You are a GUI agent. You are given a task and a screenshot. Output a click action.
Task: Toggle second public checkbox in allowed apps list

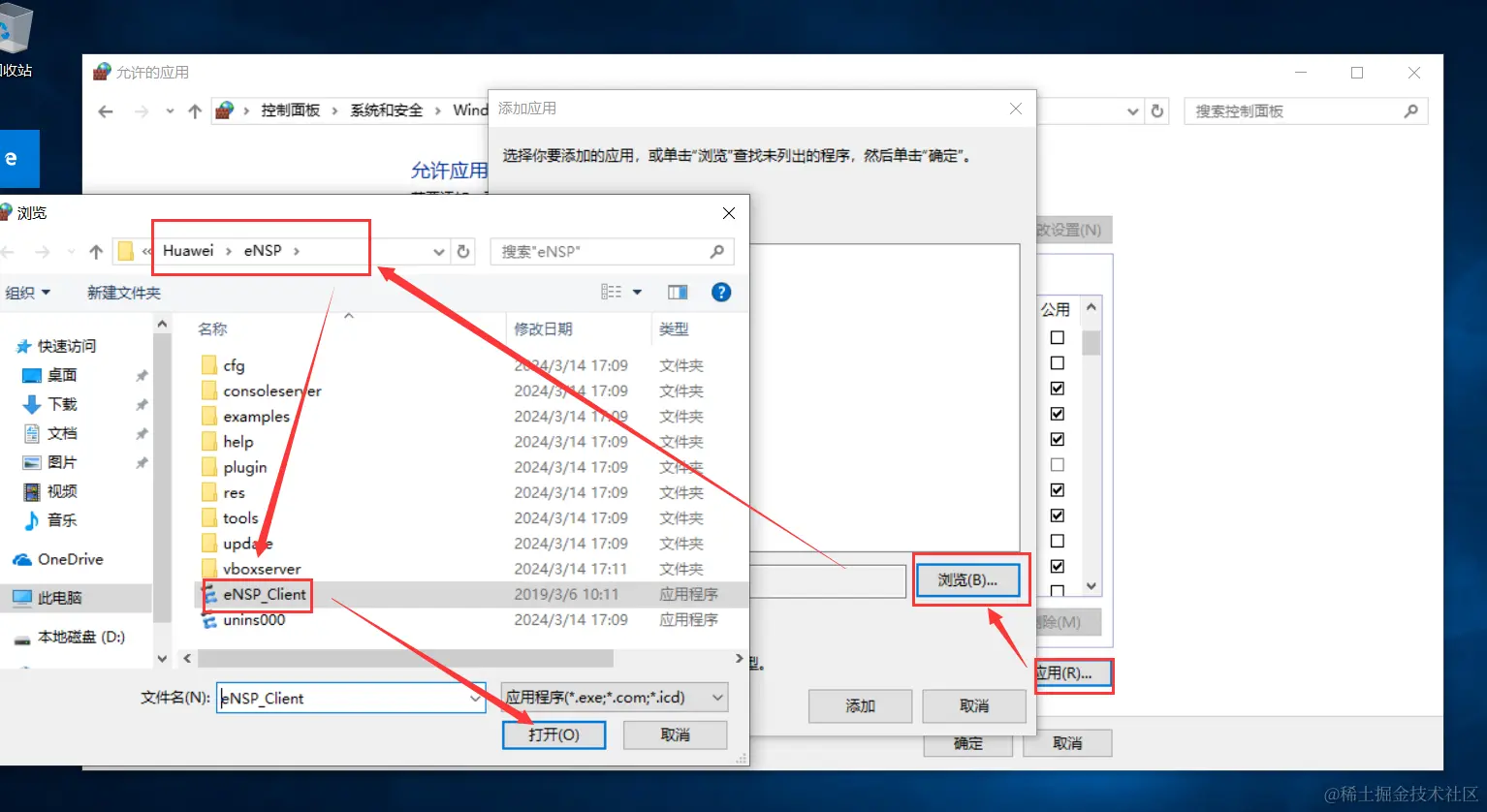[x=1058, y=362]
